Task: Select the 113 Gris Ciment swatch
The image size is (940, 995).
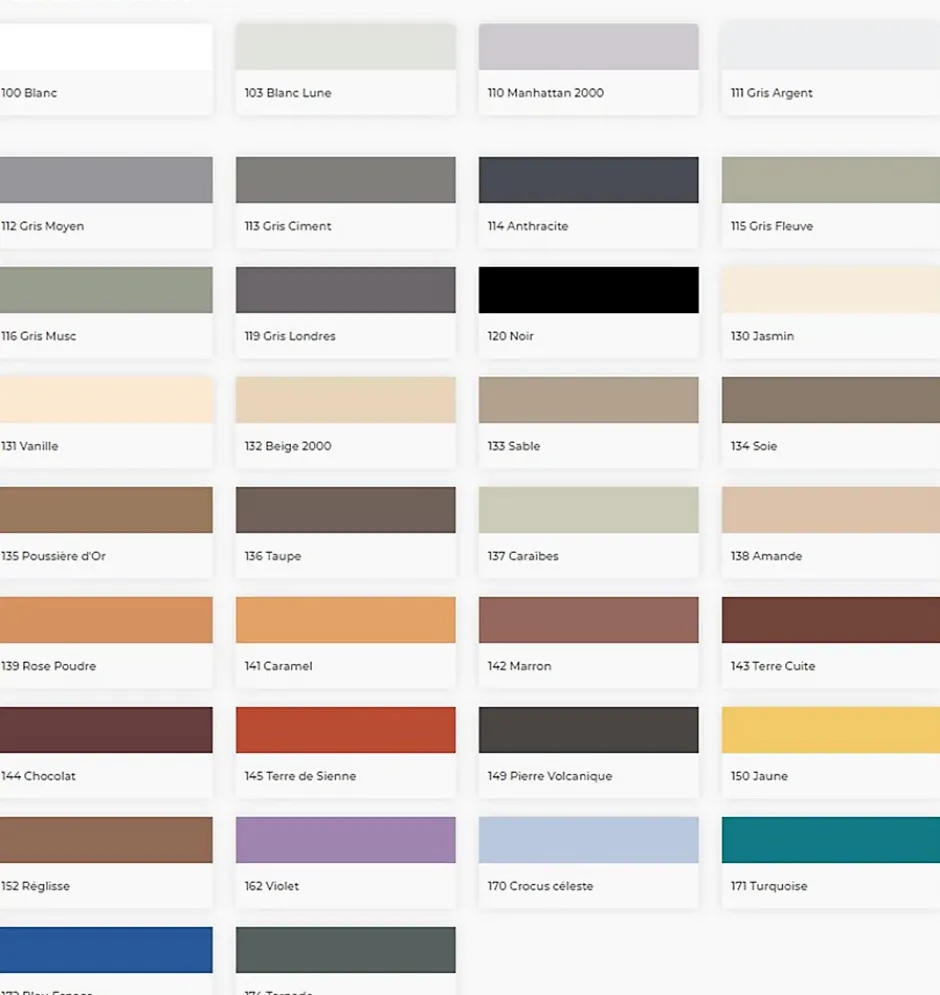Action: click(345, 180)
